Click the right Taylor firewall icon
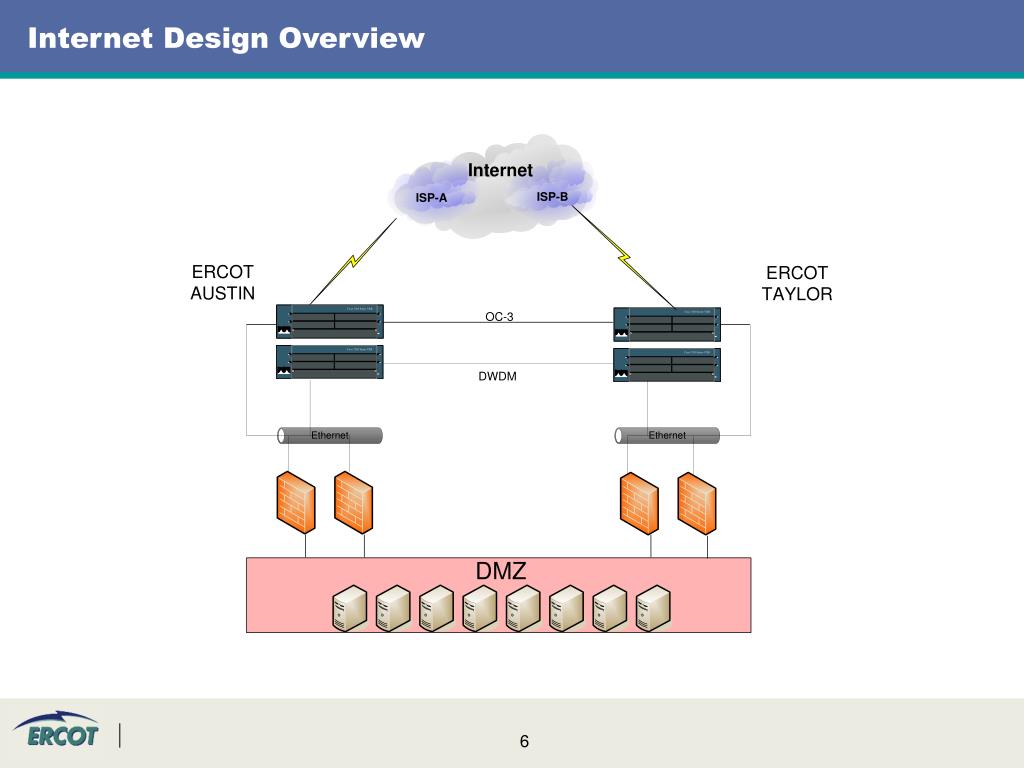Image resolution: width=1024 pixels, height=768 pixels. (697, 504)
